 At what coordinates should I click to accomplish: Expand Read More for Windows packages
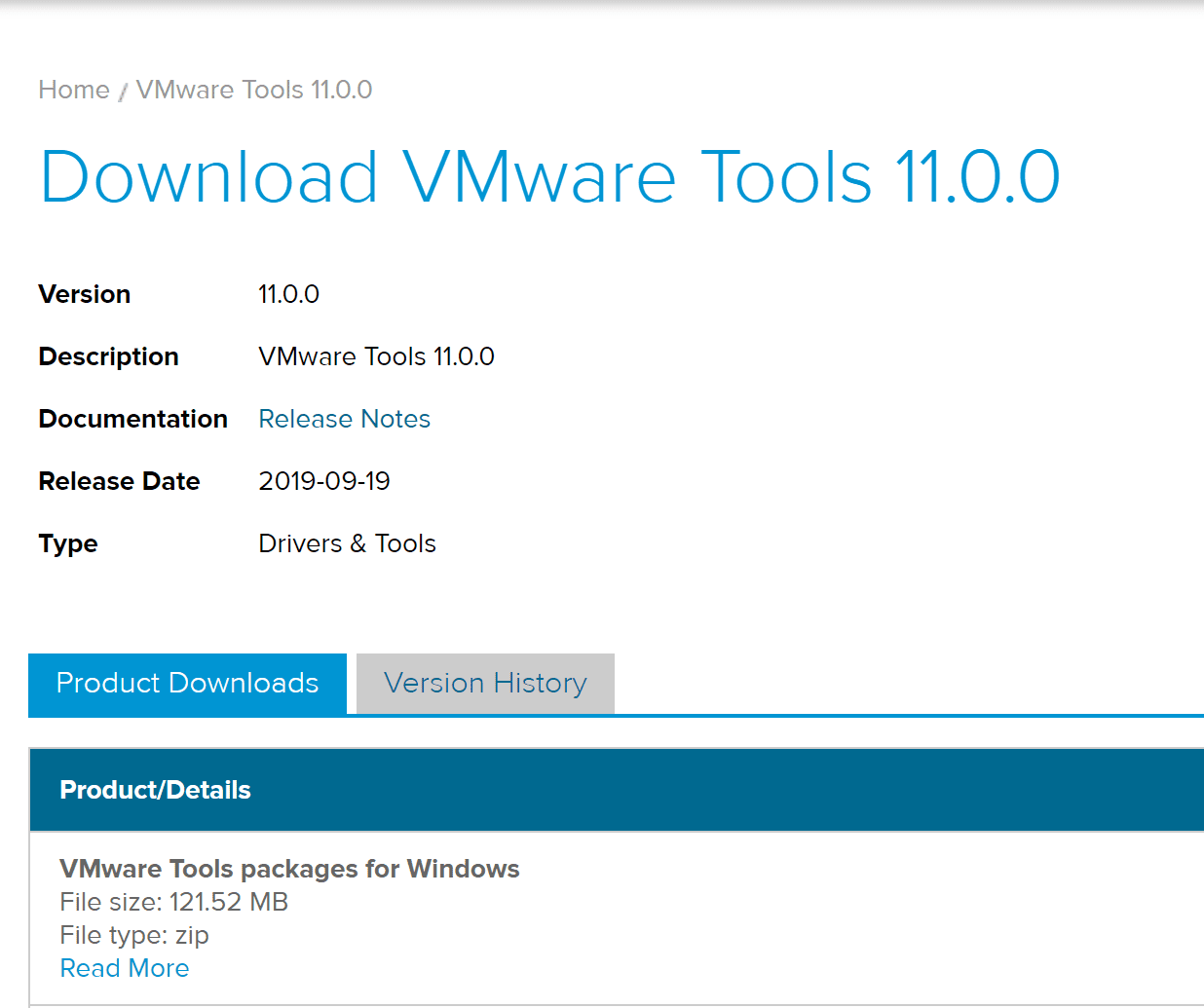pyautogui.click(x=124, y=967)
